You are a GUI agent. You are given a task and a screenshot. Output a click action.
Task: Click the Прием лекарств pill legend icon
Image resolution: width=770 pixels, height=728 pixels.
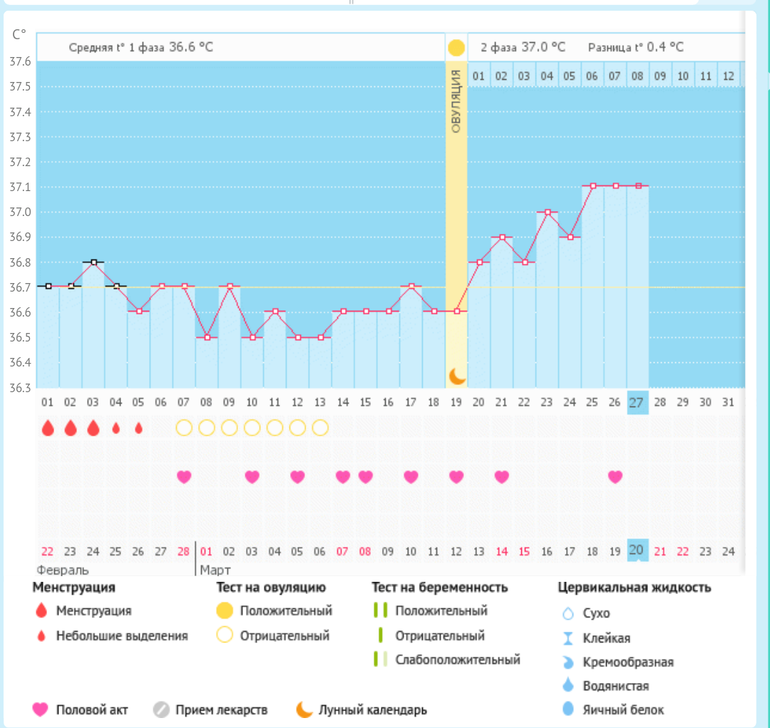click(161, 710)
